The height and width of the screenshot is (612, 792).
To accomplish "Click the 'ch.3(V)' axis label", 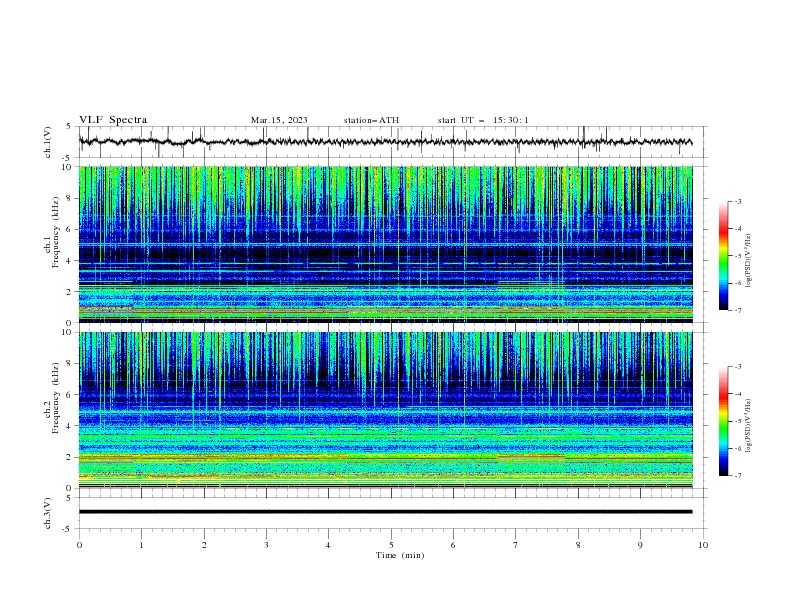I will click(x=48, y=513).
